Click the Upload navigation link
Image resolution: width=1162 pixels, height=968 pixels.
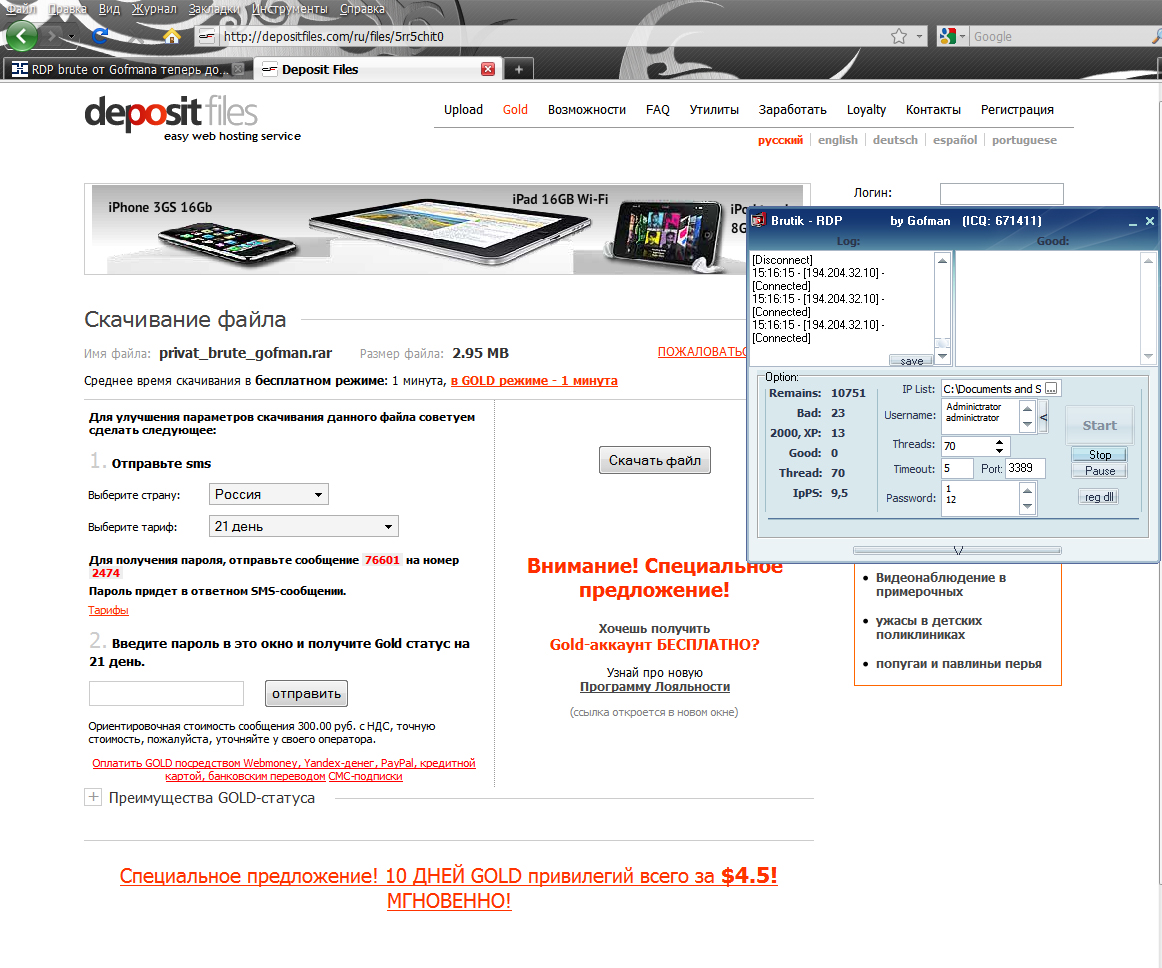[463, 110]
